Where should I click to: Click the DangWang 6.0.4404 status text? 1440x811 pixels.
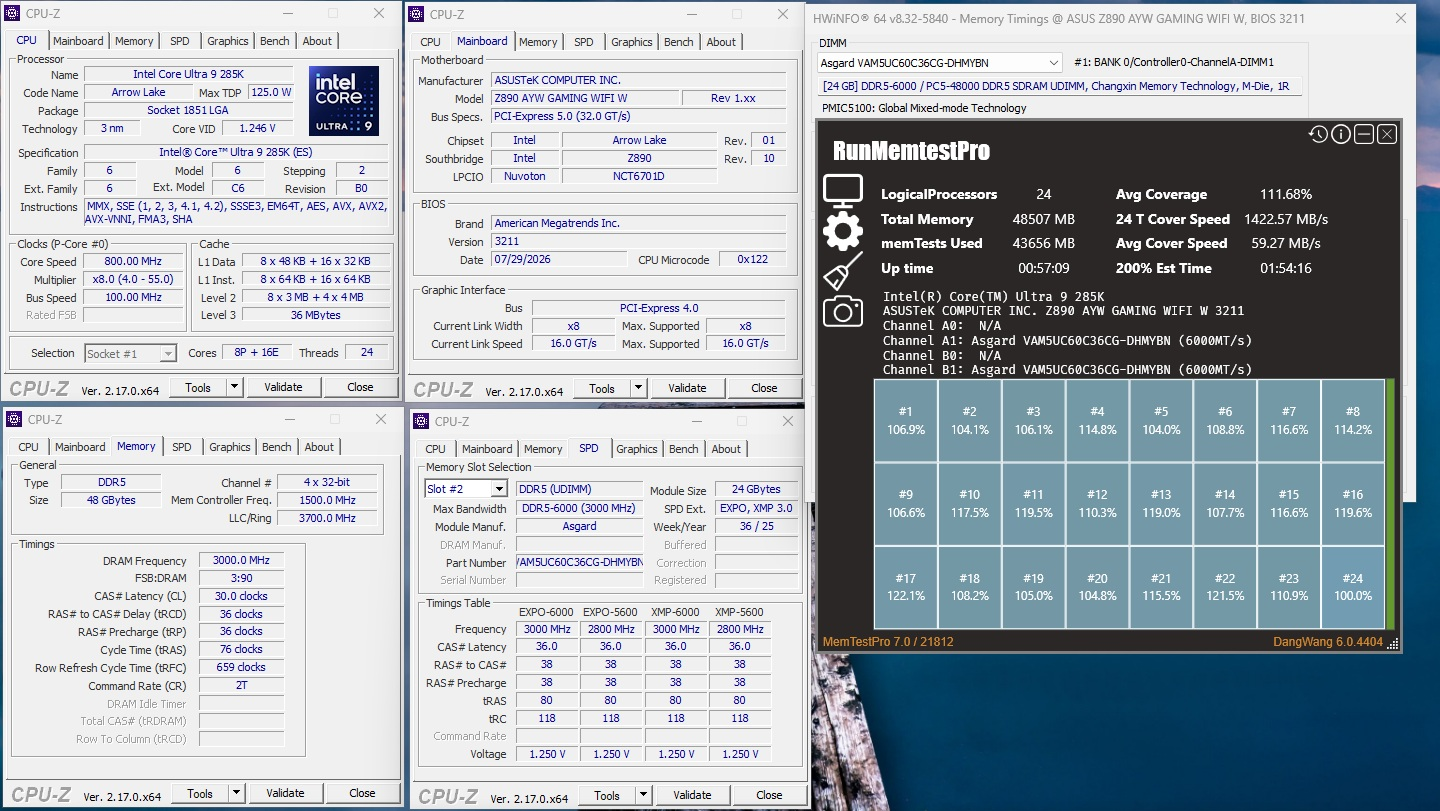(x=1329, y=641)
